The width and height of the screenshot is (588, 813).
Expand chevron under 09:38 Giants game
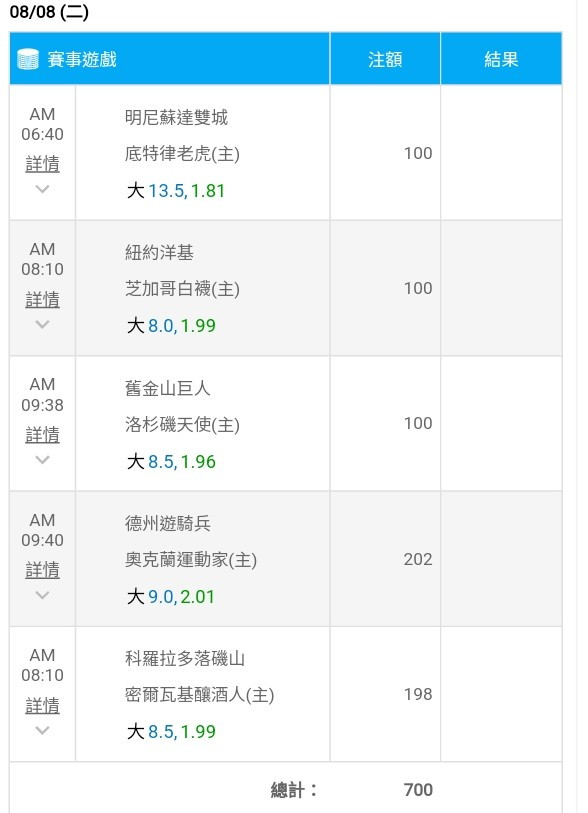(43, 459)
